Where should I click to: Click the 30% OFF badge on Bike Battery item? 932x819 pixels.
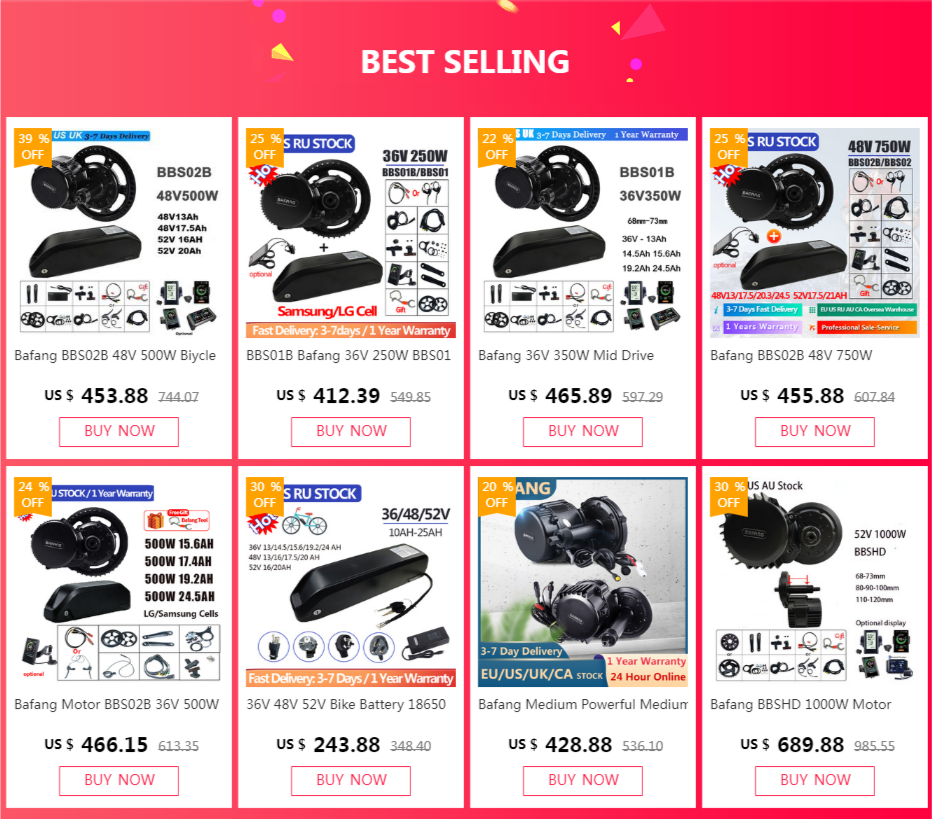(265, 494)
